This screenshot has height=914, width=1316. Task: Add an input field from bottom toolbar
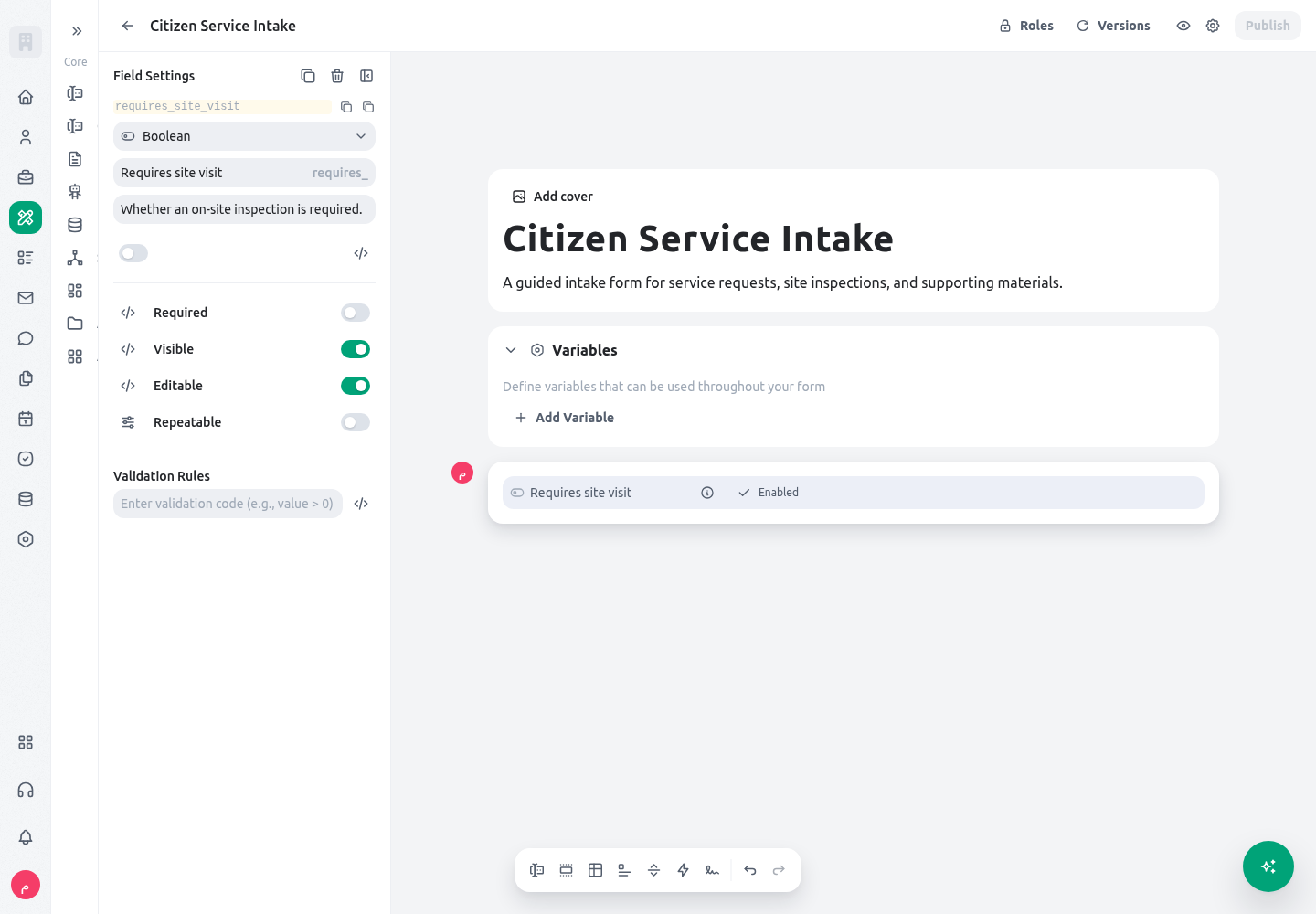(537, 870)
